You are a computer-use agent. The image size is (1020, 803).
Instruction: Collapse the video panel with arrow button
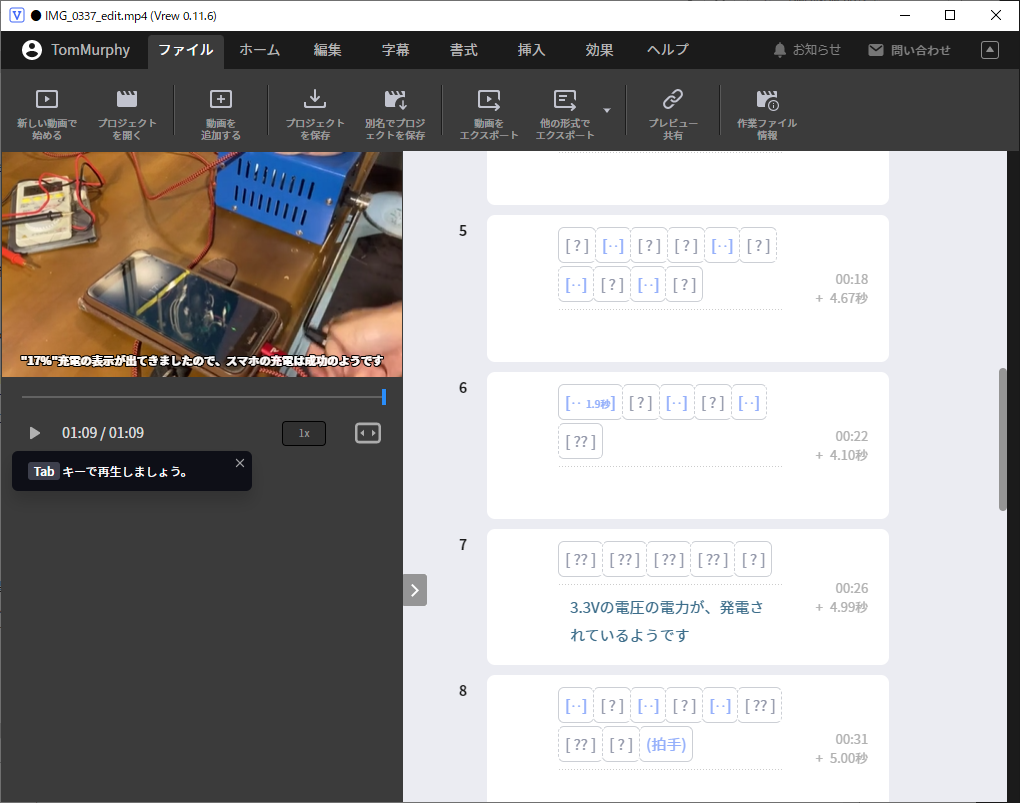click(x=415, y=590)
